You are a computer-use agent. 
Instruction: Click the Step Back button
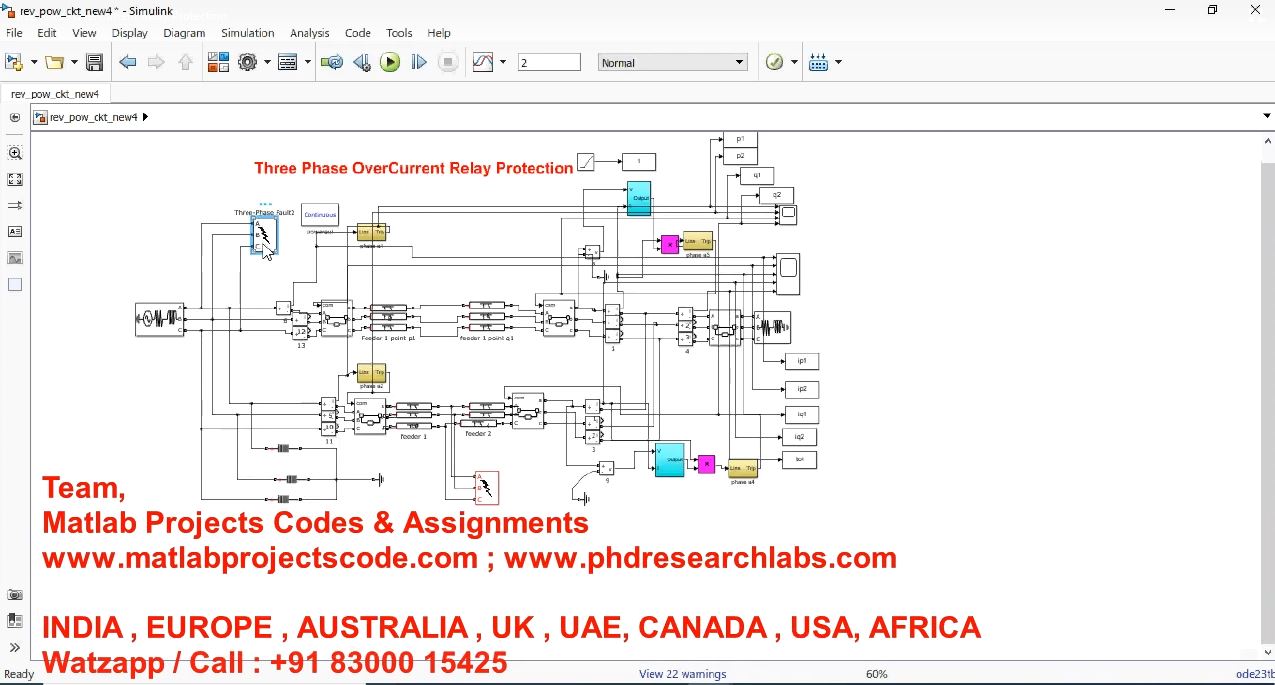pos(361,62)
